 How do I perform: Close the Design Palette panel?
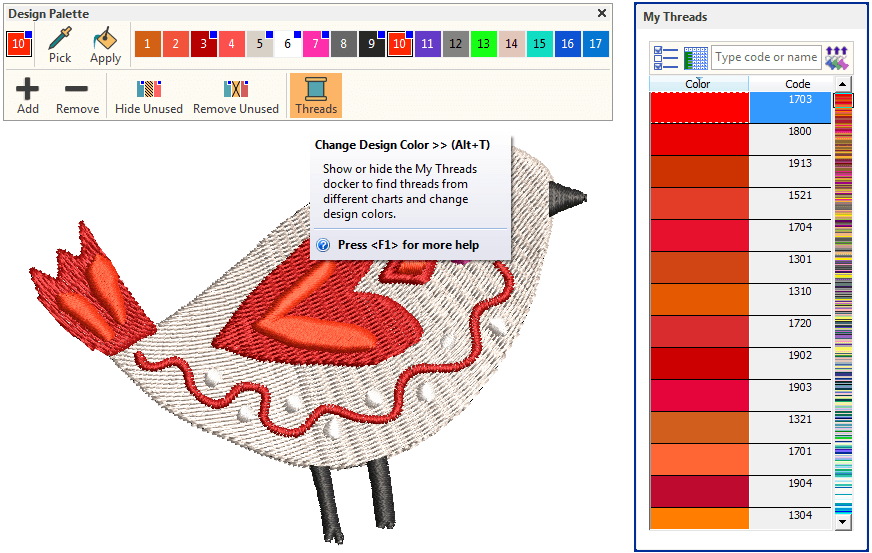601,13
